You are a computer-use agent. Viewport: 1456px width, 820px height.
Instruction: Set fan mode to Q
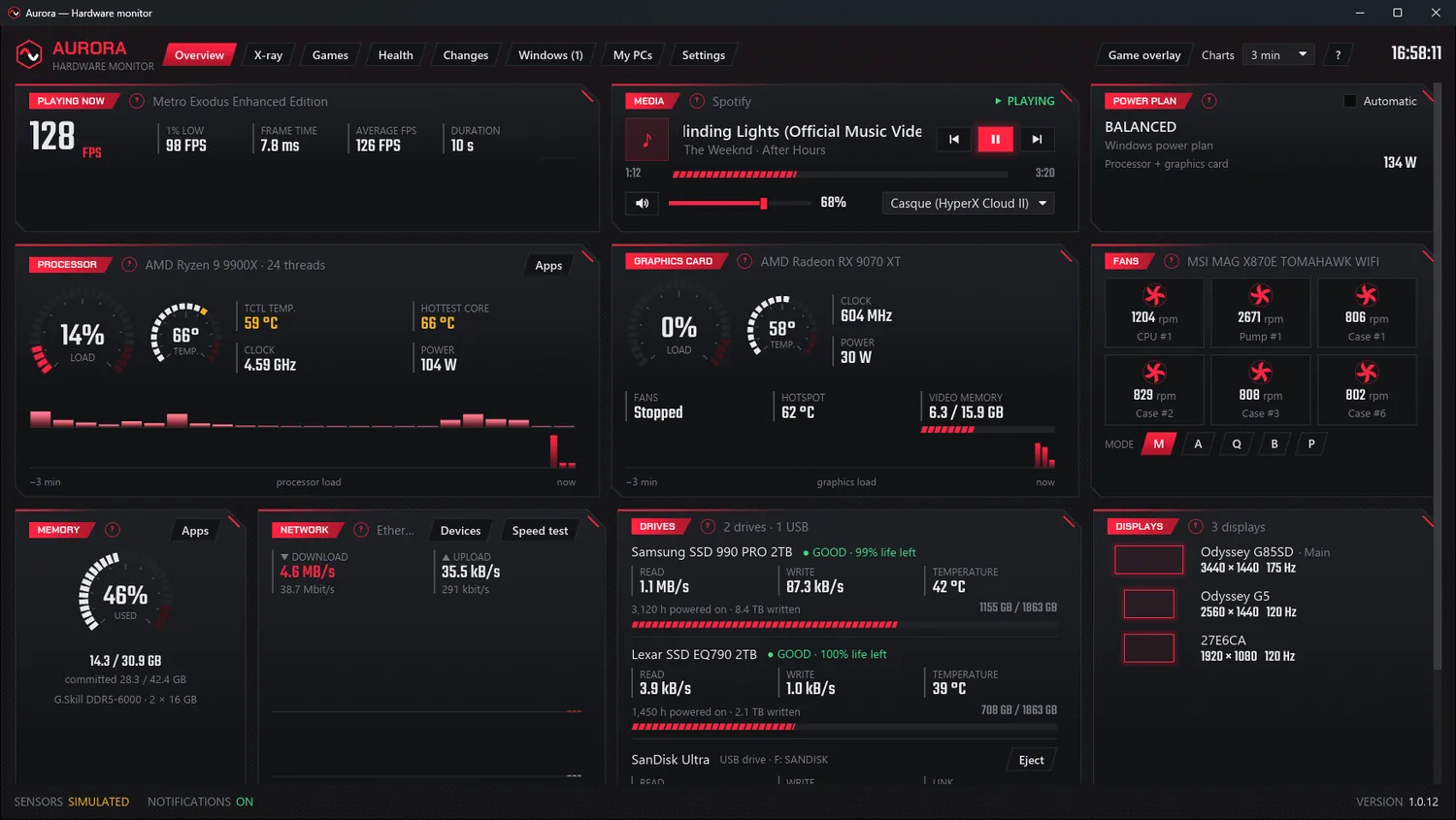tap(1237, 443)
